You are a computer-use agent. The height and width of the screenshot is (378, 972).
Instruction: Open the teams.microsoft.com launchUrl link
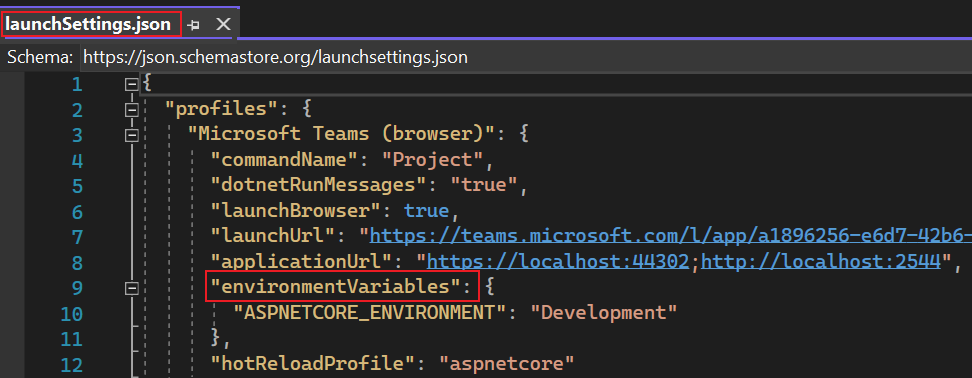(x=671, y=236)
